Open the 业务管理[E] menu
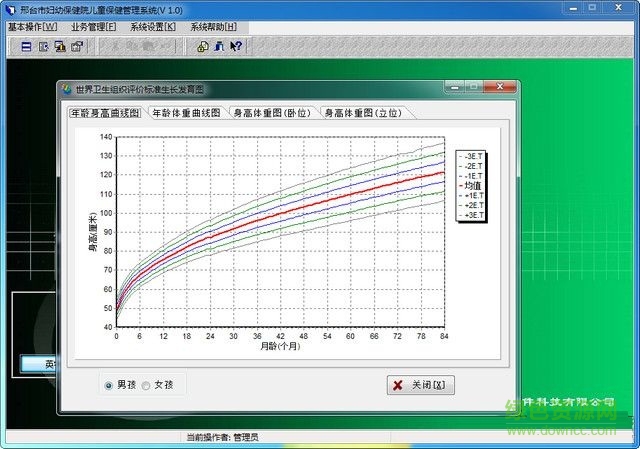 [x=93, y=27]
